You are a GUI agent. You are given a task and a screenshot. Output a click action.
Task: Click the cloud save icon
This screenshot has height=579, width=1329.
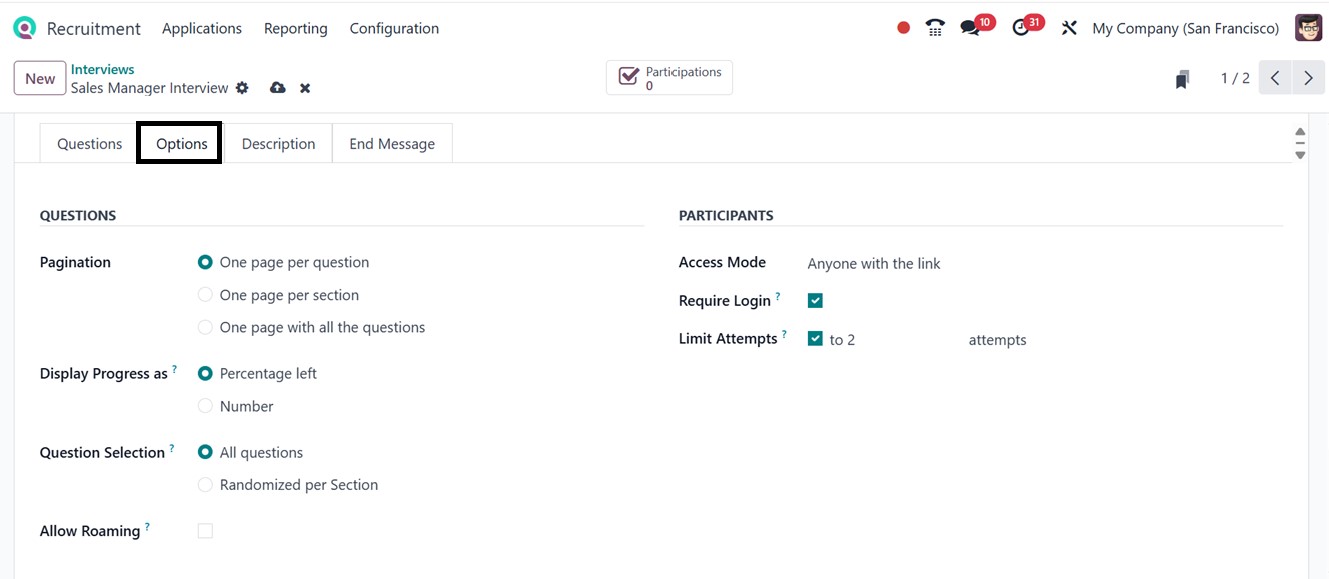(x=278, y=88)
